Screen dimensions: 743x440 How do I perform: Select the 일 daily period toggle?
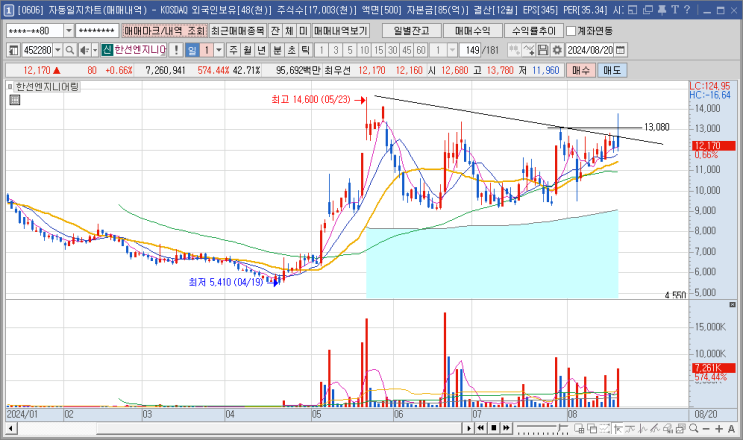click(x=192, y=50)
